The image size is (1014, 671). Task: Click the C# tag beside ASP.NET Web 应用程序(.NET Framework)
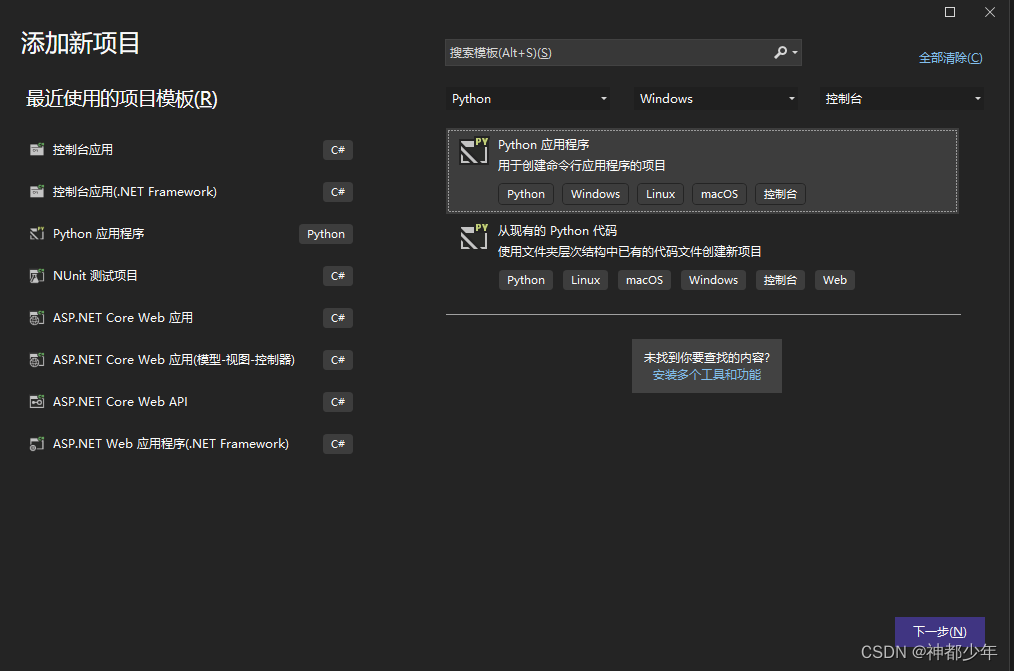tap(338, 444)
